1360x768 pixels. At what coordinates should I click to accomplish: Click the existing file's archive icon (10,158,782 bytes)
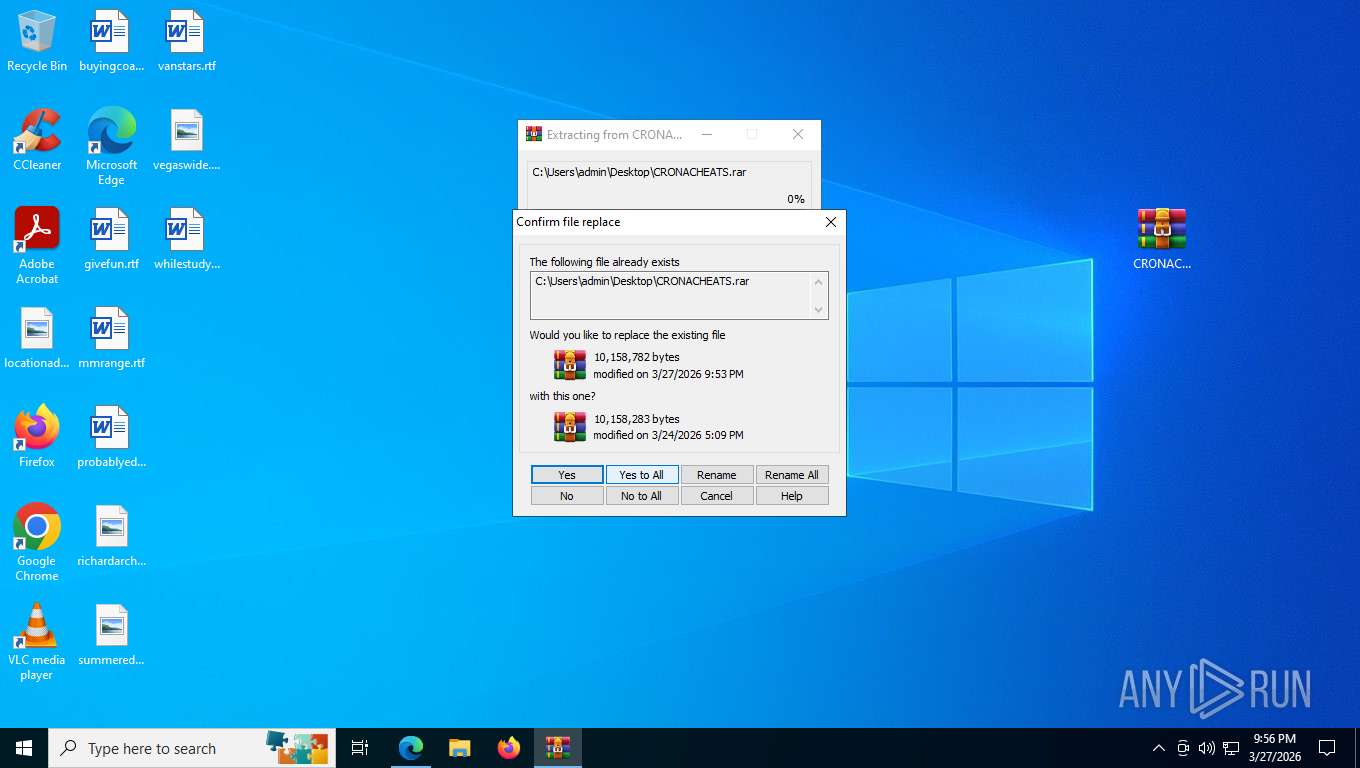(x=570, y=365)
